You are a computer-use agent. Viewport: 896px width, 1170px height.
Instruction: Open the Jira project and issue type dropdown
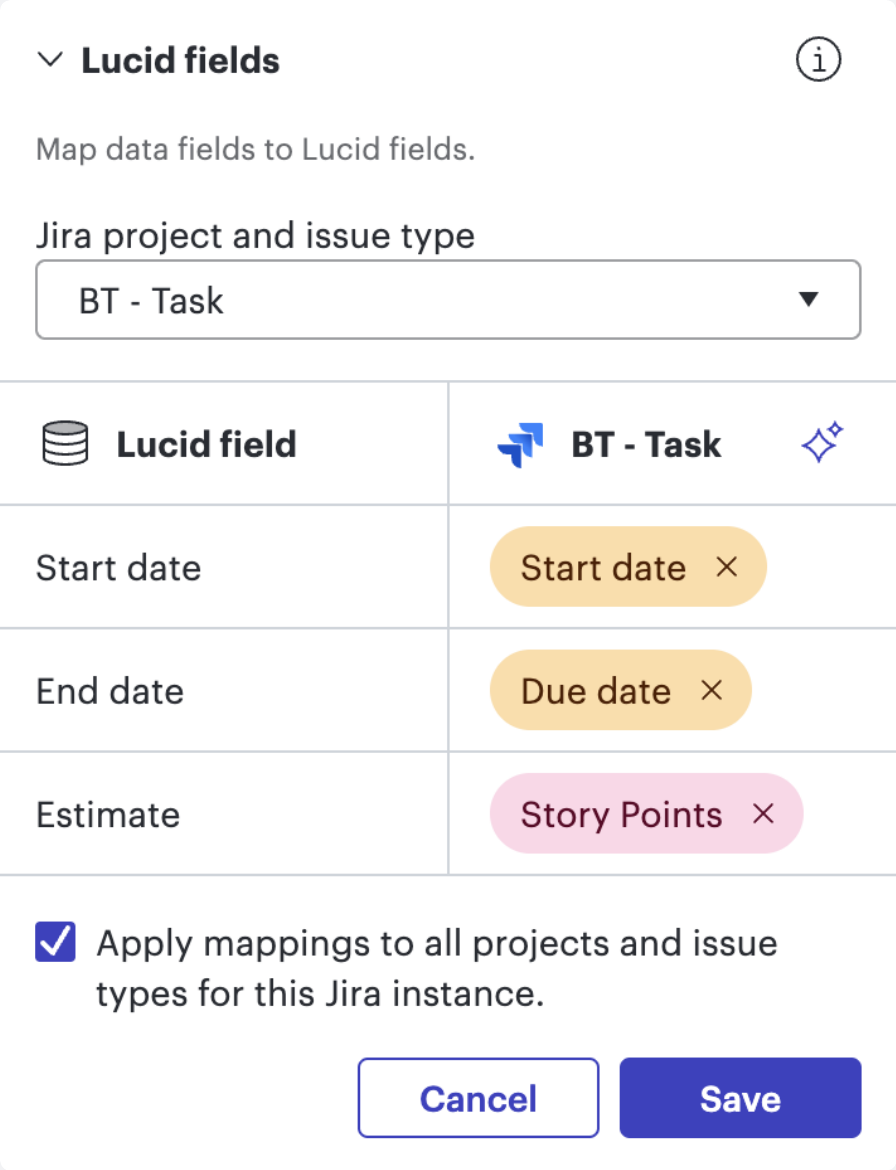point(447,300)
